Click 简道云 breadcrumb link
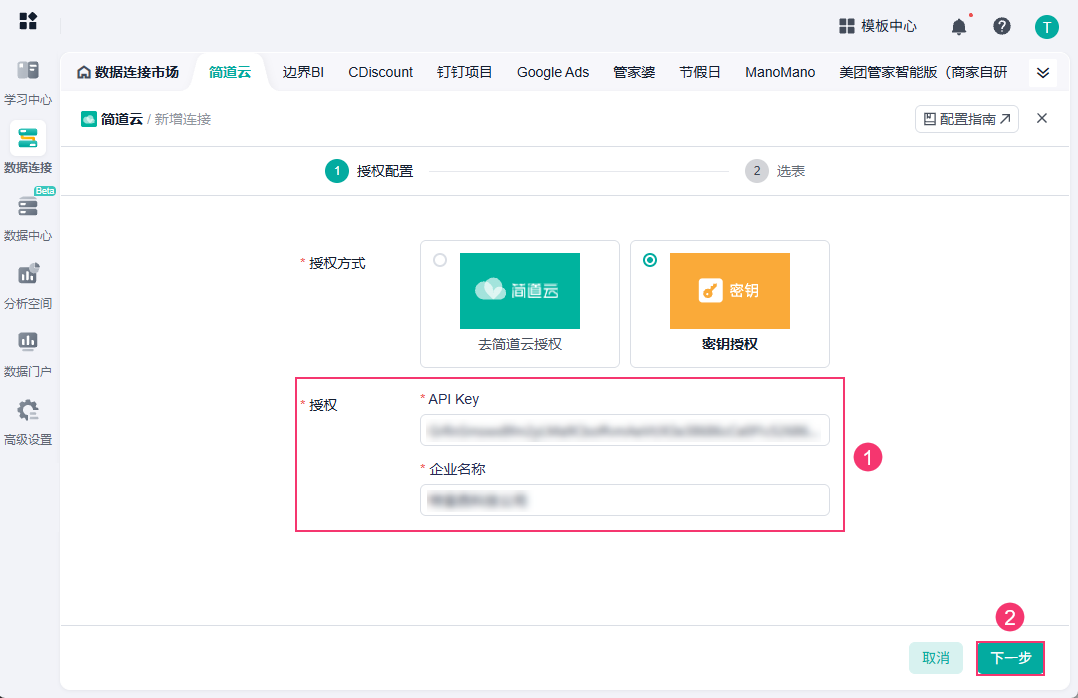 [x=122, y=119]
